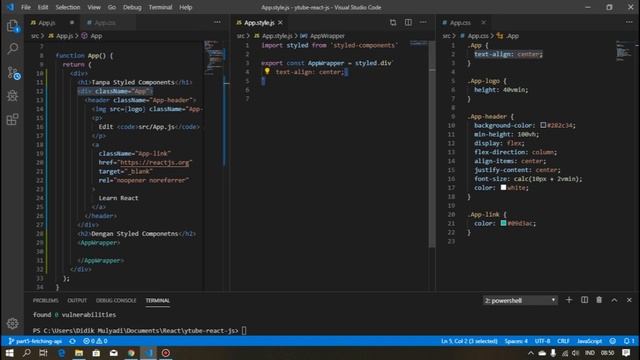Open the File menu

click(26, 7)
